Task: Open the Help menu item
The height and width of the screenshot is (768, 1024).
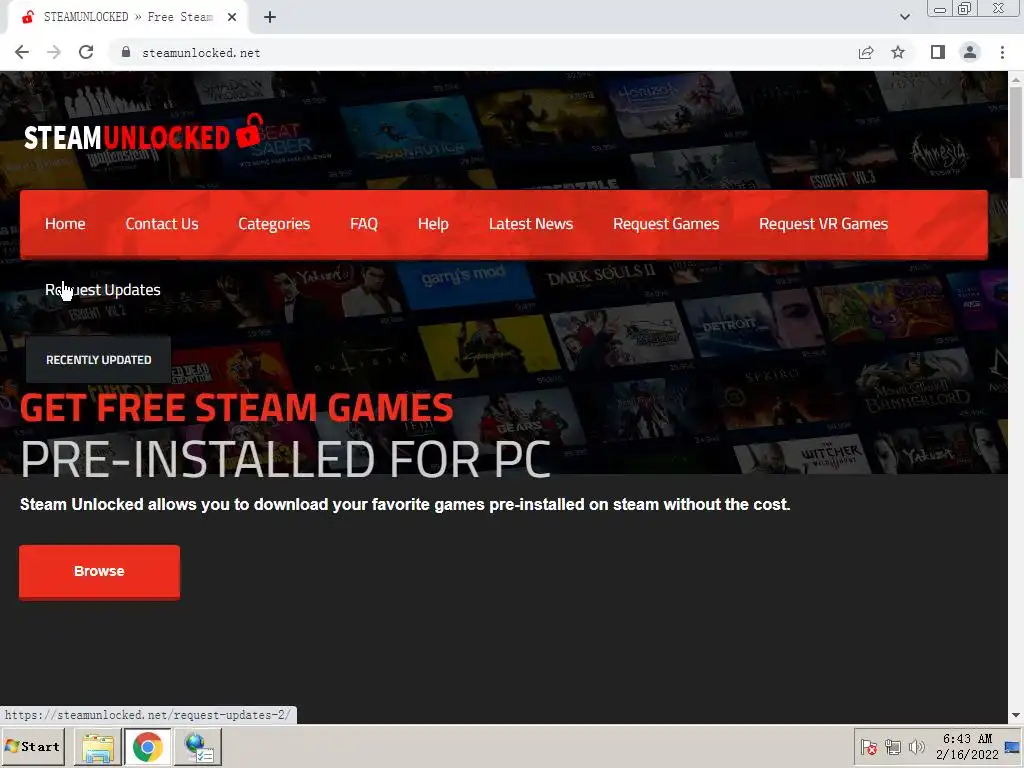Action: pyautogui.click(x=433, y=224)
